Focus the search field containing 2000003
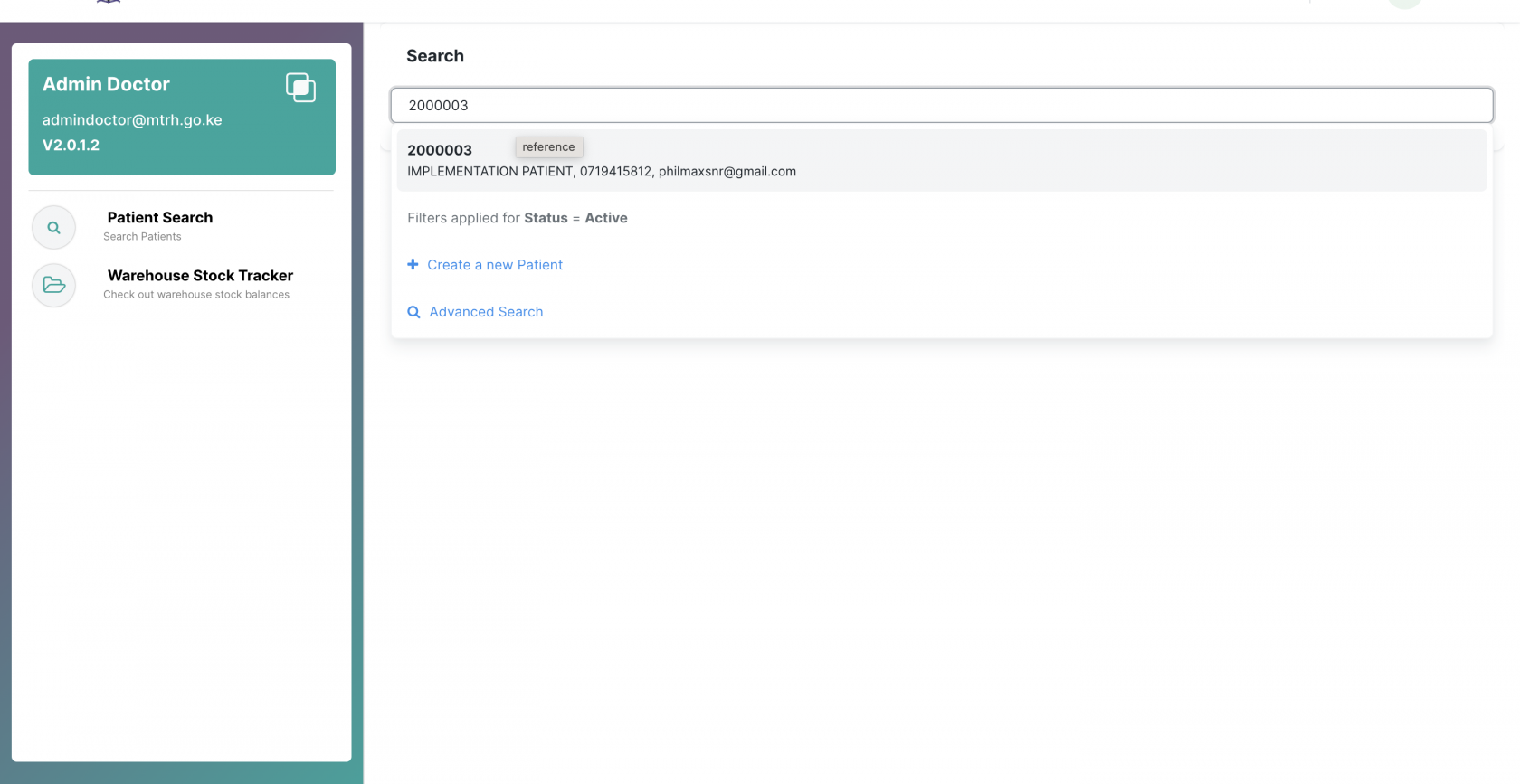 coord(941,105)
